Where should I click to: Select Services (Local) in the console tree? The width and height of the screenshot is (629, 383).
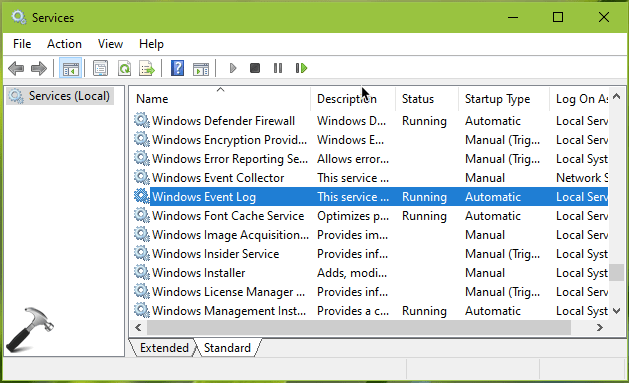click(60, 96)
